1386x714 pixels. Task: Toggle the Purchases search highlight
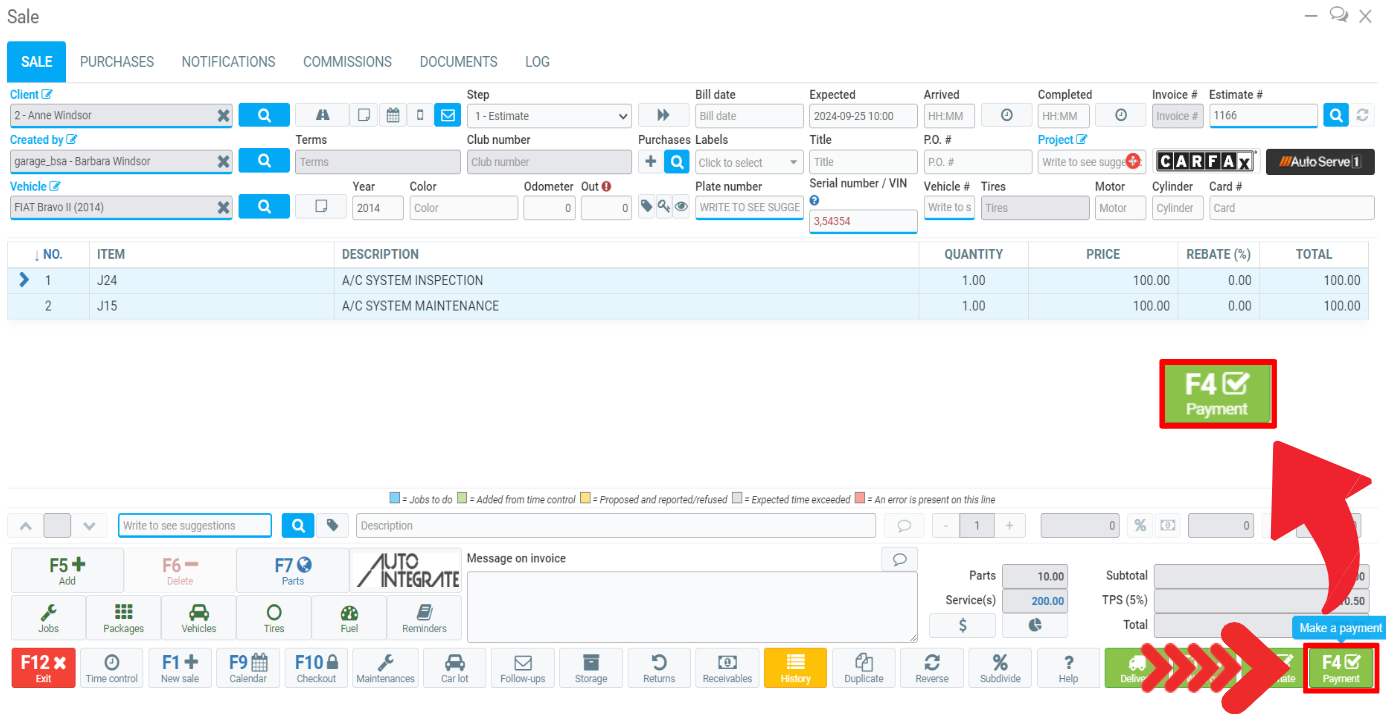(679, 161)
